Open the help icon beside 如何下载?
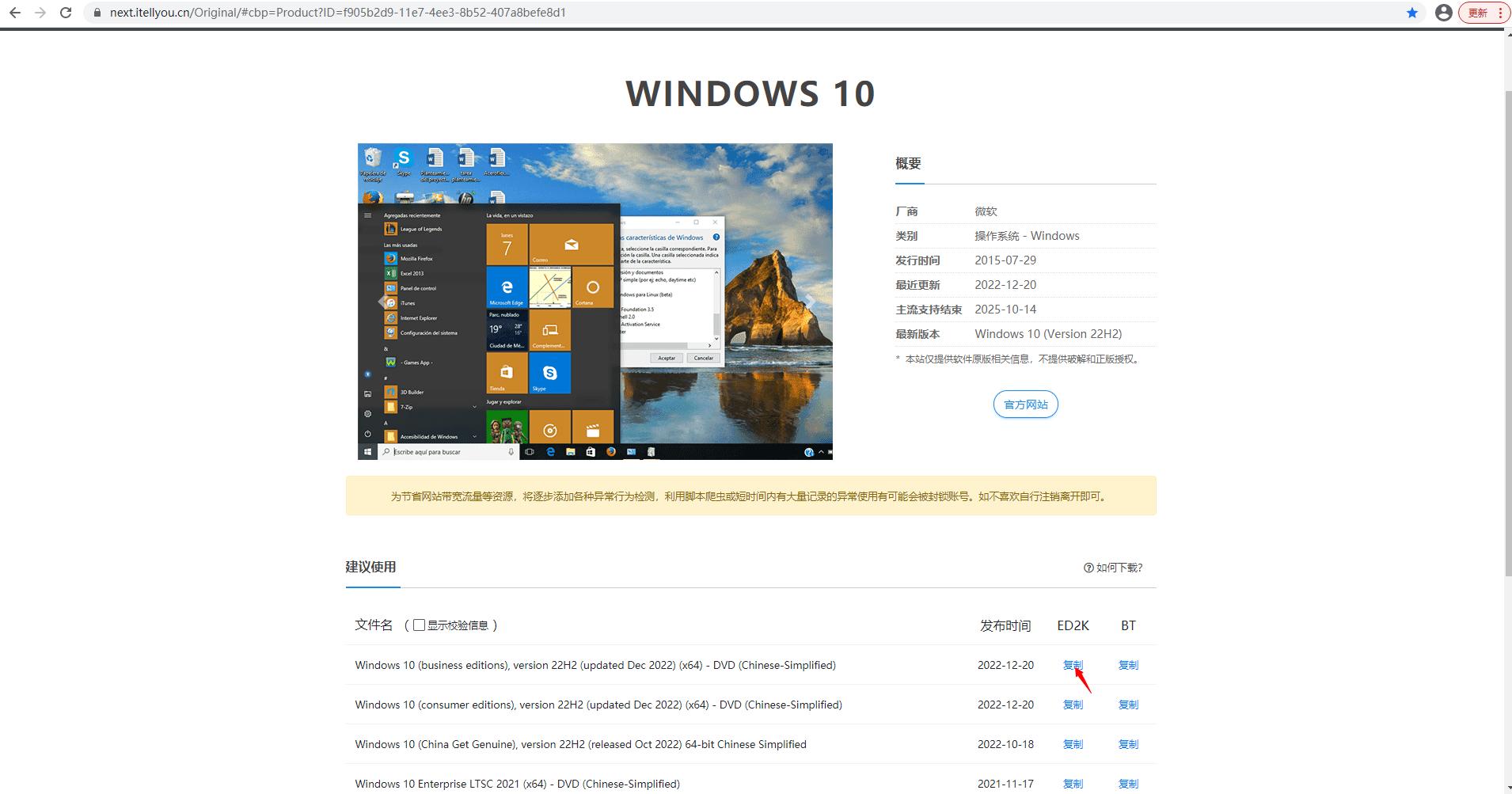Screen dimensions: 1512x794 pyautogui.click(x=1088, y=568)
